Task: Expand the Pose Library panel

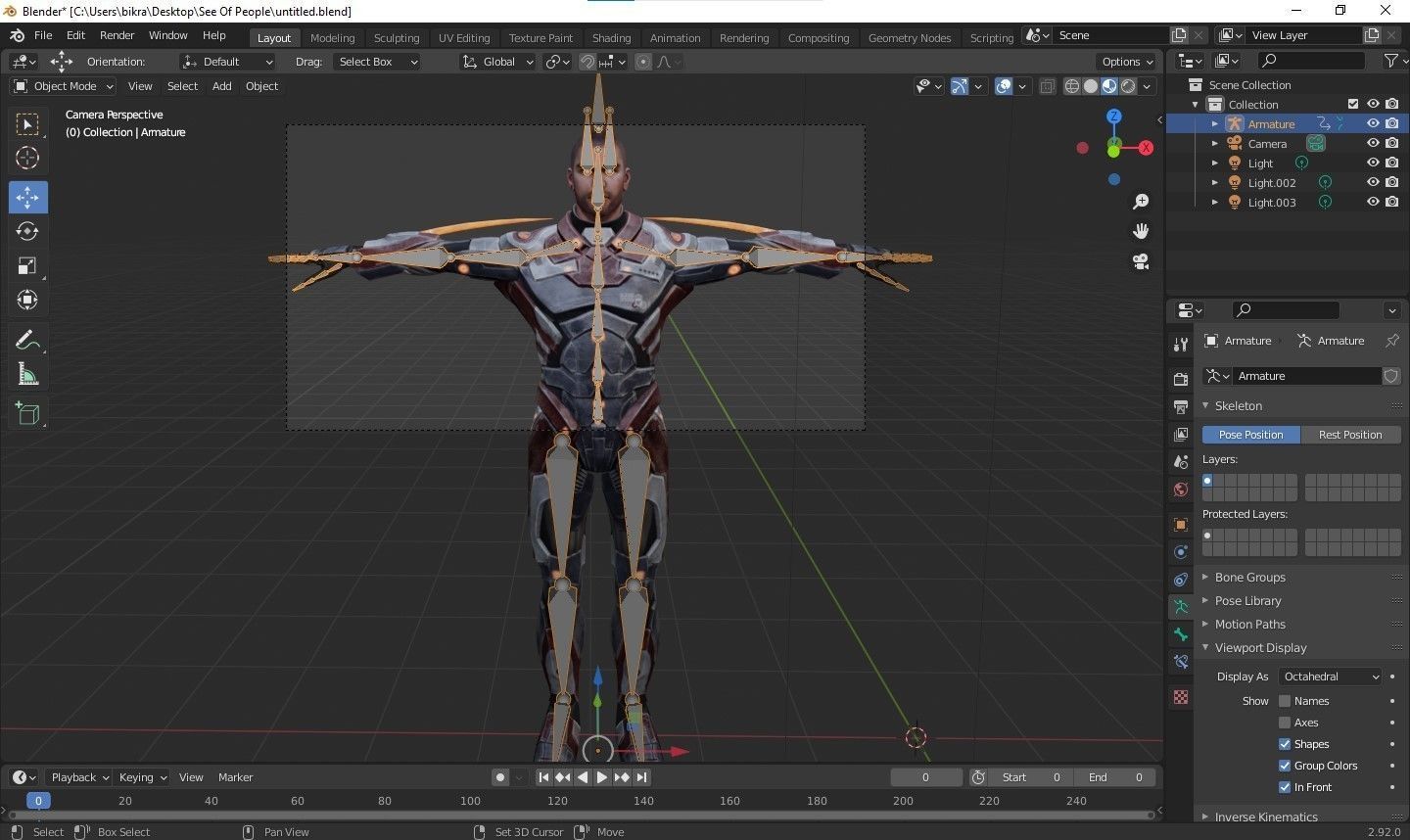Action: [1248, 601]
